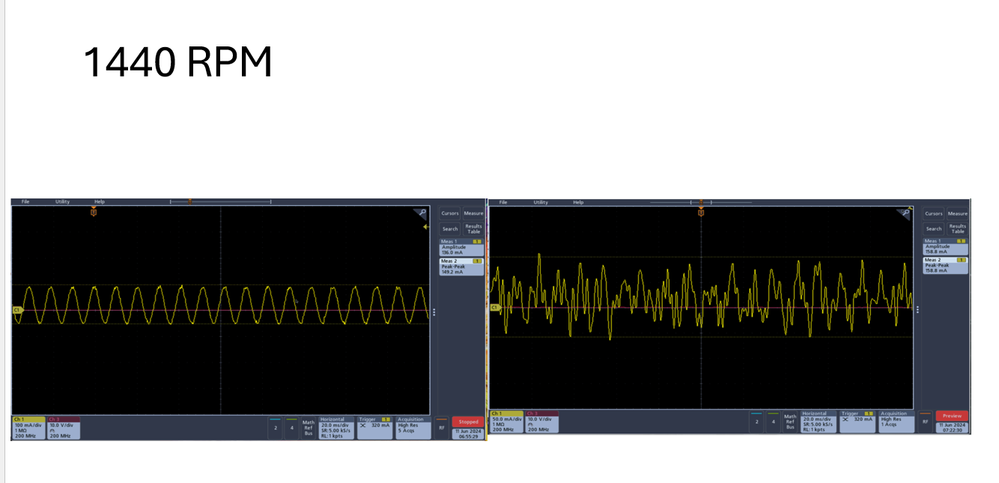Add channel 2 on right oscilloscope
Viewport: 999px width, 483px height.
click(756, 422)
